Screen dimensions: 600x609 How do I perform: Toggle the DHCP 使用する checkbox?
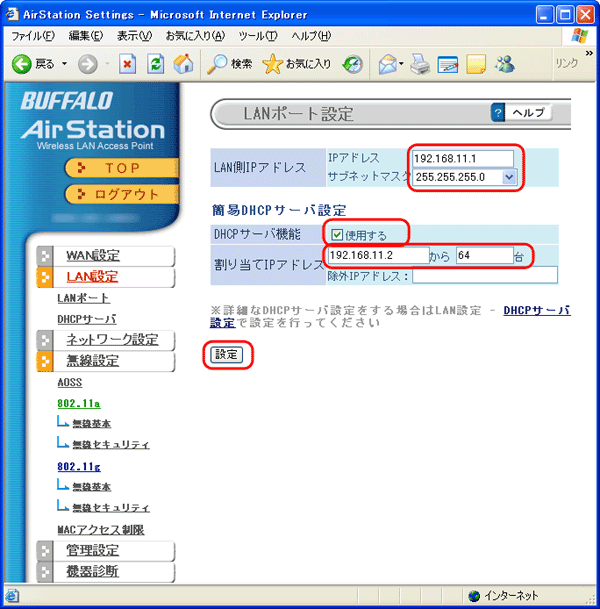337,235
